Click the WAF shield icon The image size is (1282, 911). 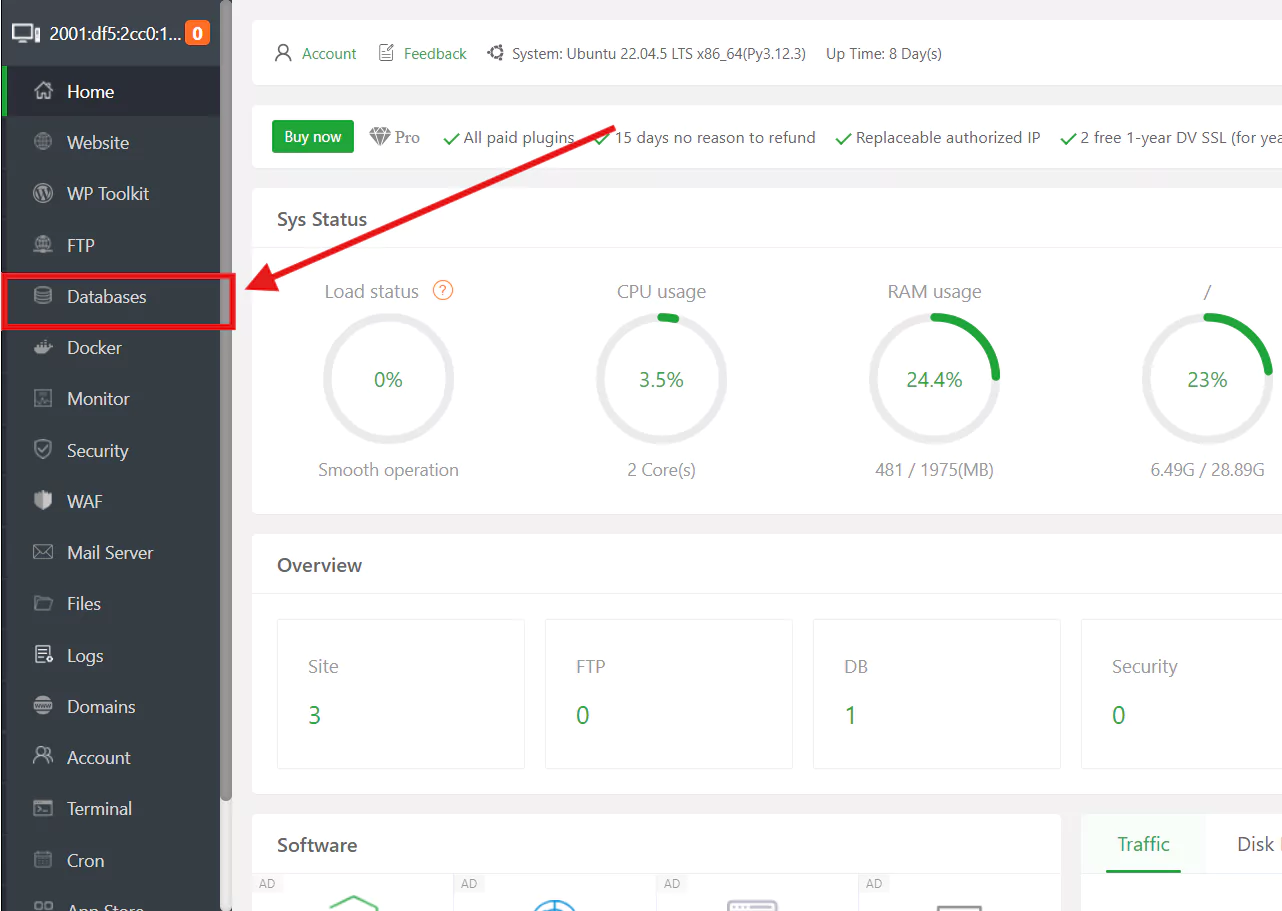tap(43, 501)
